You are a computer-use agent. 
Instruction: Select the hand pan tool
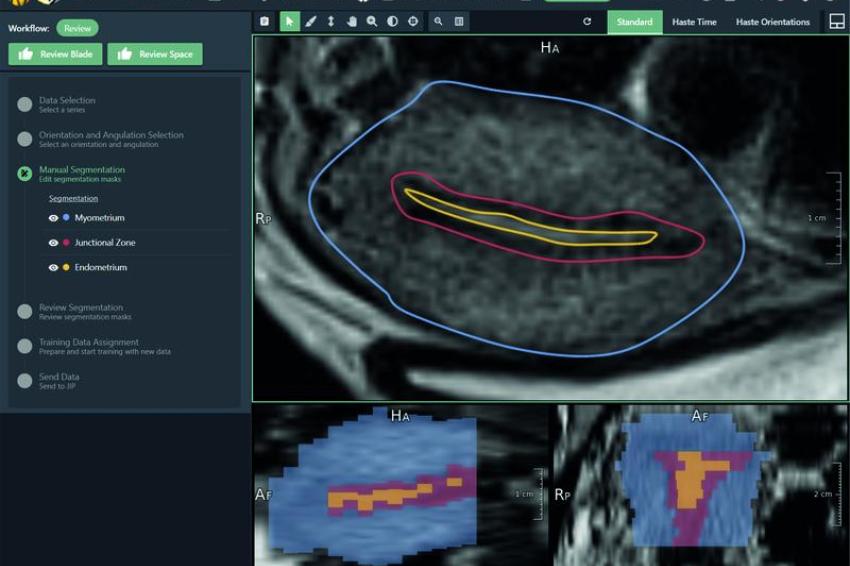(x=351, y=22)
